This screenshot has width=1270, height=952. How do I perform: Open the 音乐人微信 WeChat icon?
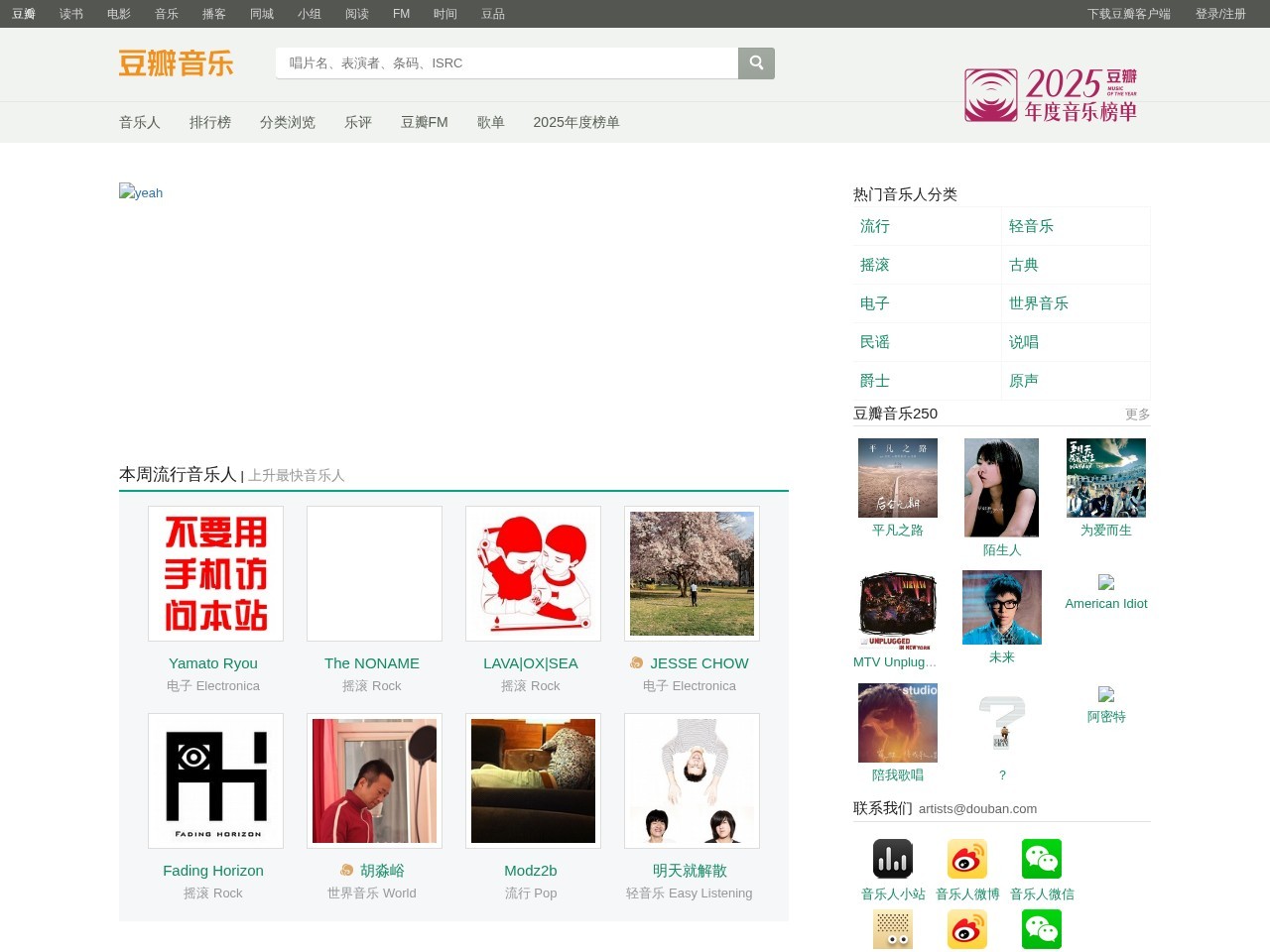(x=1042, y=859)
